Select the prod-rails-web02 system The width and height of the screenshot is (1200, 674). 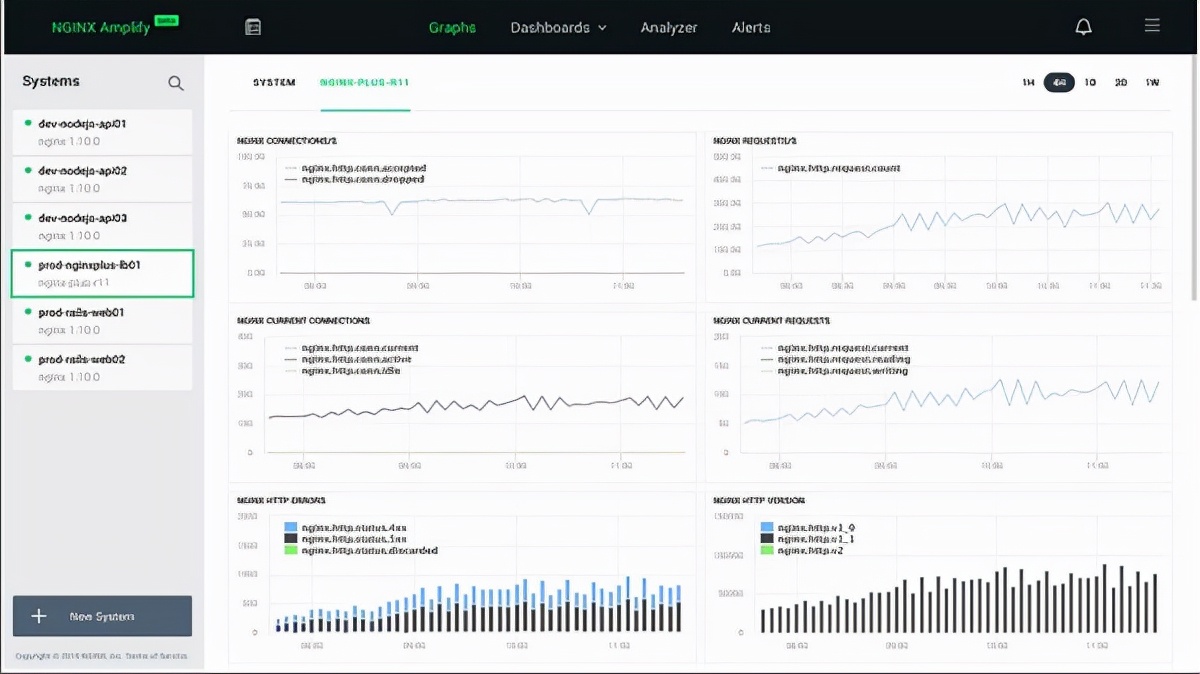click(x=102, y=367)
